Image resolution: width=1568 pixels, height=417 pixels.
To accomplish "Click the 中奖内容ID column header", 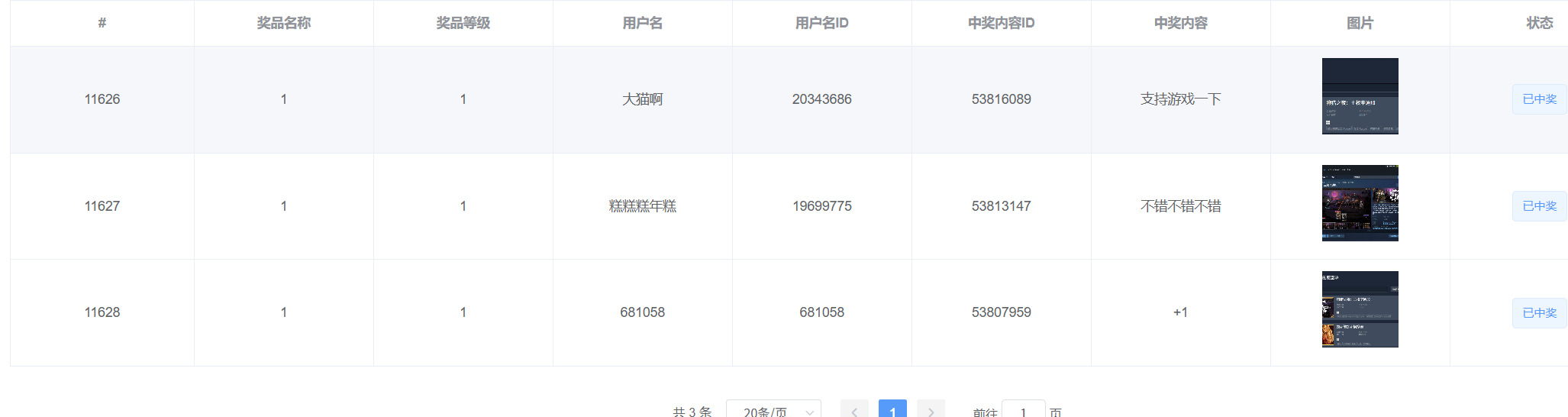I will coord(1002,23).
